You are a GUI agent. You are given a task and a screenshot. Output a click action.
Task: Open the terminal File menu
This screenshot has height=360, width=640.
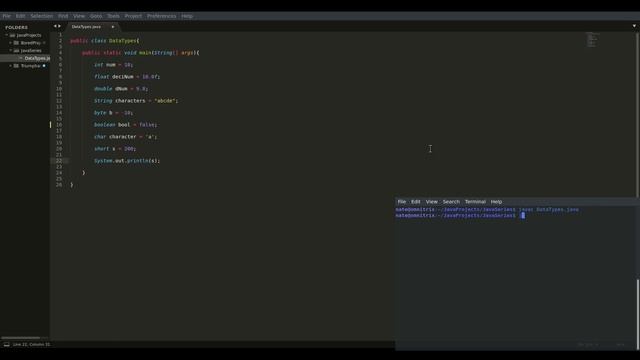pos(402,202)
